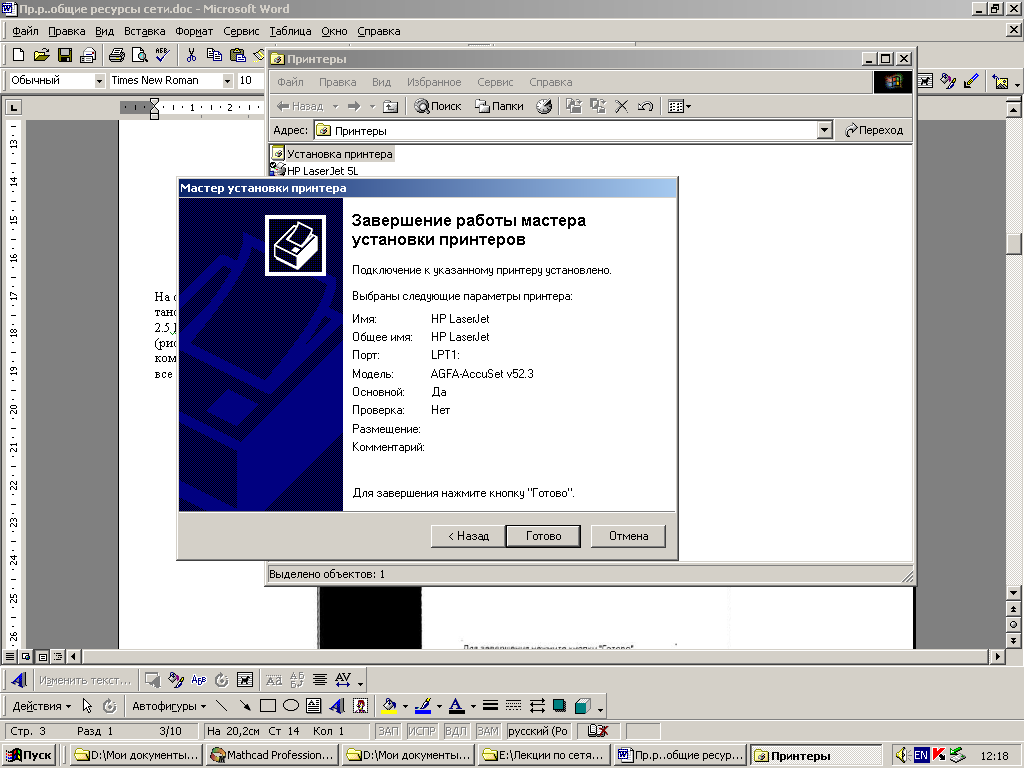The height and width of the screenshot is (768, 1024).
Task: Select the Oval drawing tool
Action: click(291, 705)
